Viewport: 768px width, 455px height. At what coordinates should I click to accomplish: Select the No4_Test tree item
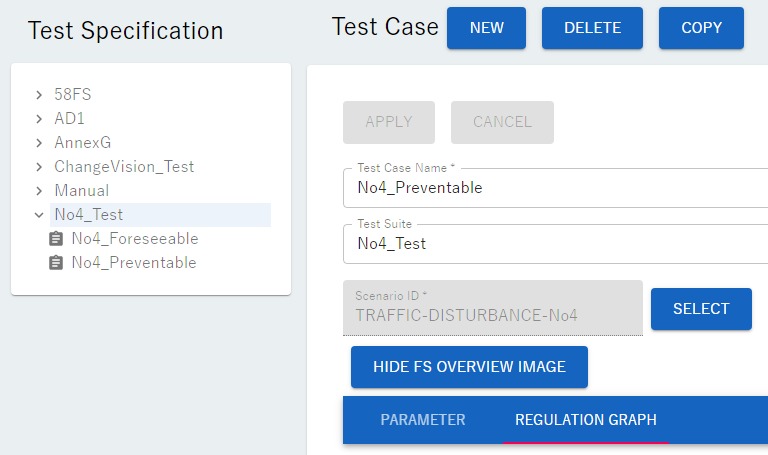(89, 215)
